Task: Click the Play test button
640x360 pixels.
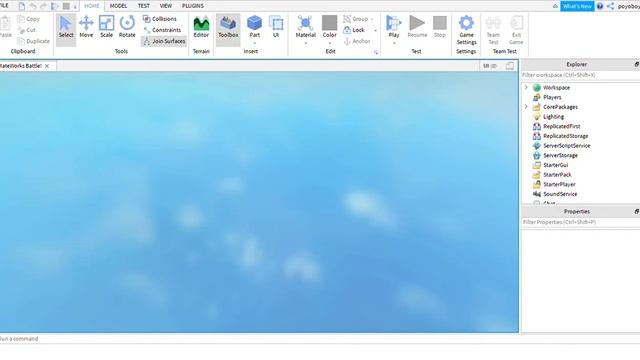Action: point(394,27)
